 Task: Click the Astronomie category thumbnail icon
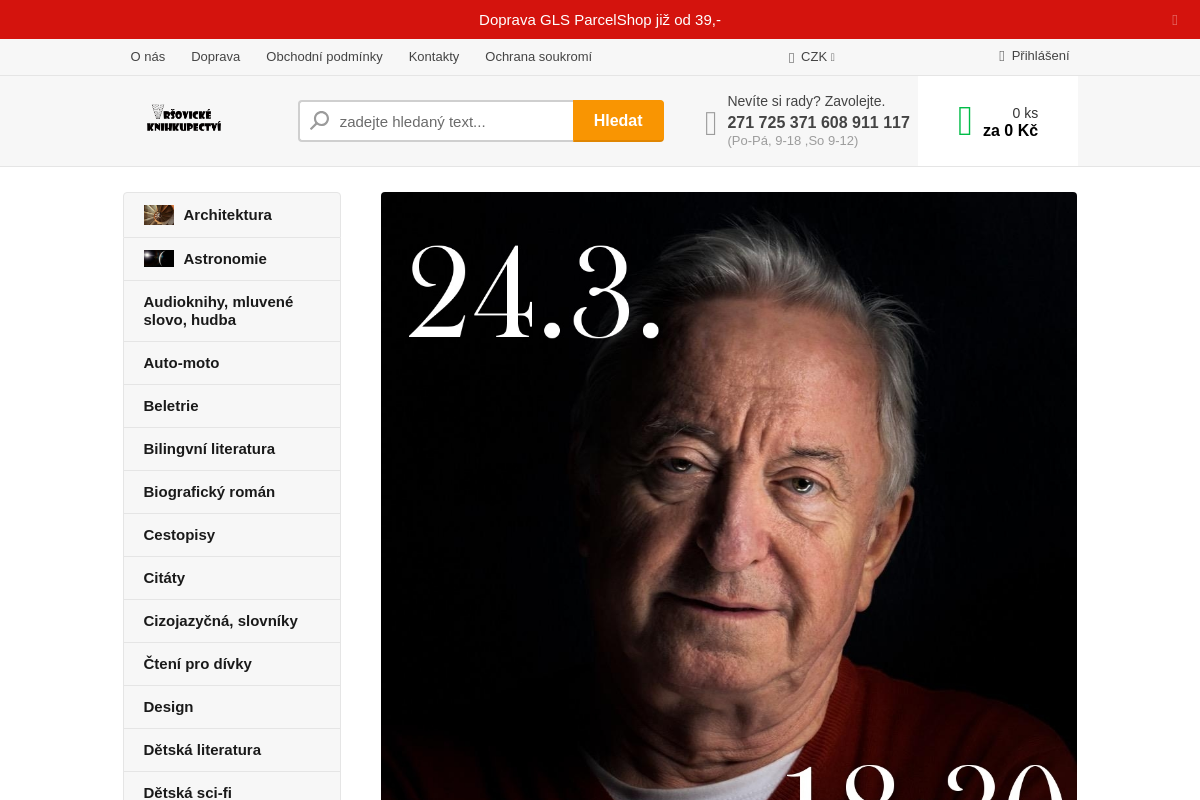pos(158,258)
